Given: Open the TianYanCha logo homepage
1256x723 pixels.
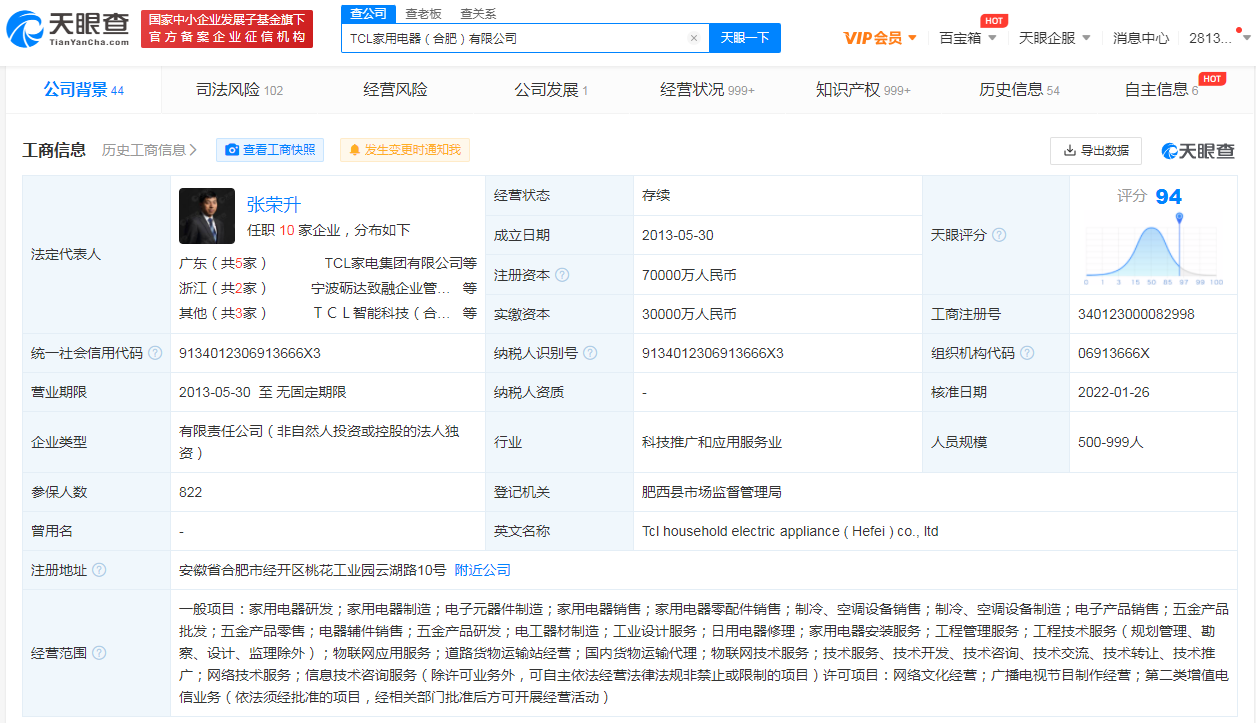Looking at the screenshot, I should click(x=68, y=29).
